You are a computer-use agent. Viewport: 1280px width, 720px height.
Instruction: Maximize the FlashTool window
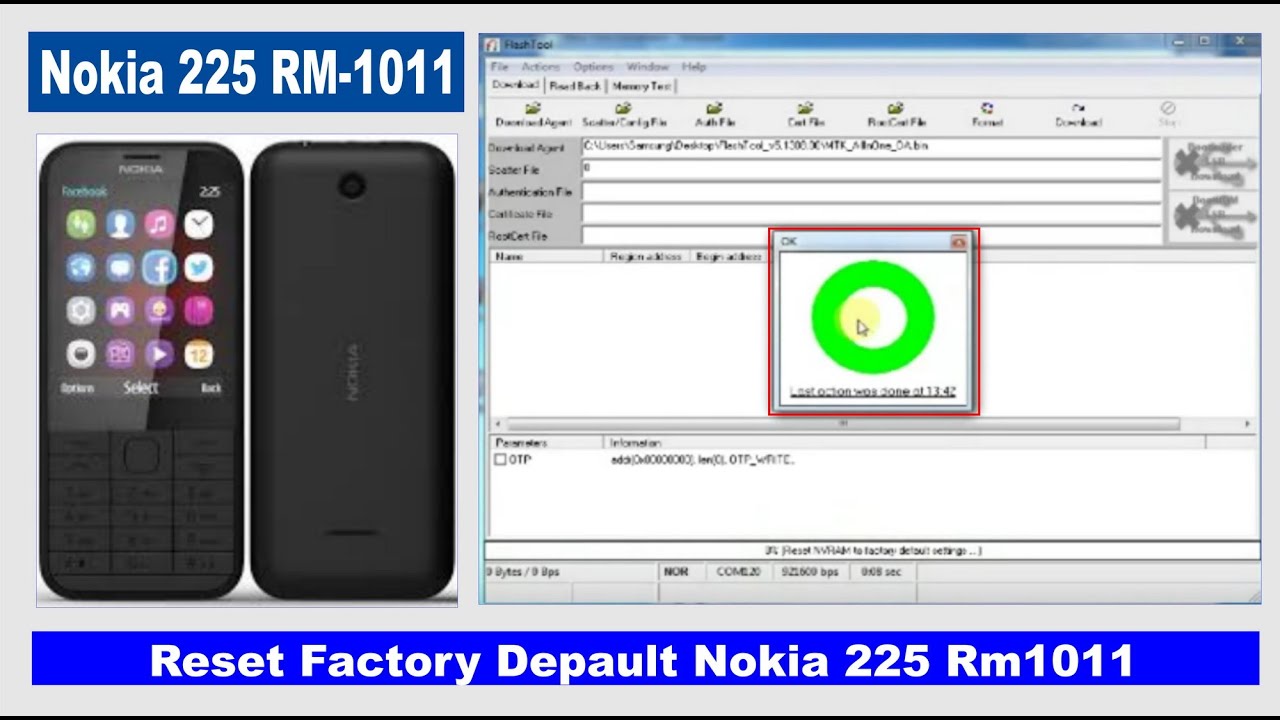click(1204, 42)
